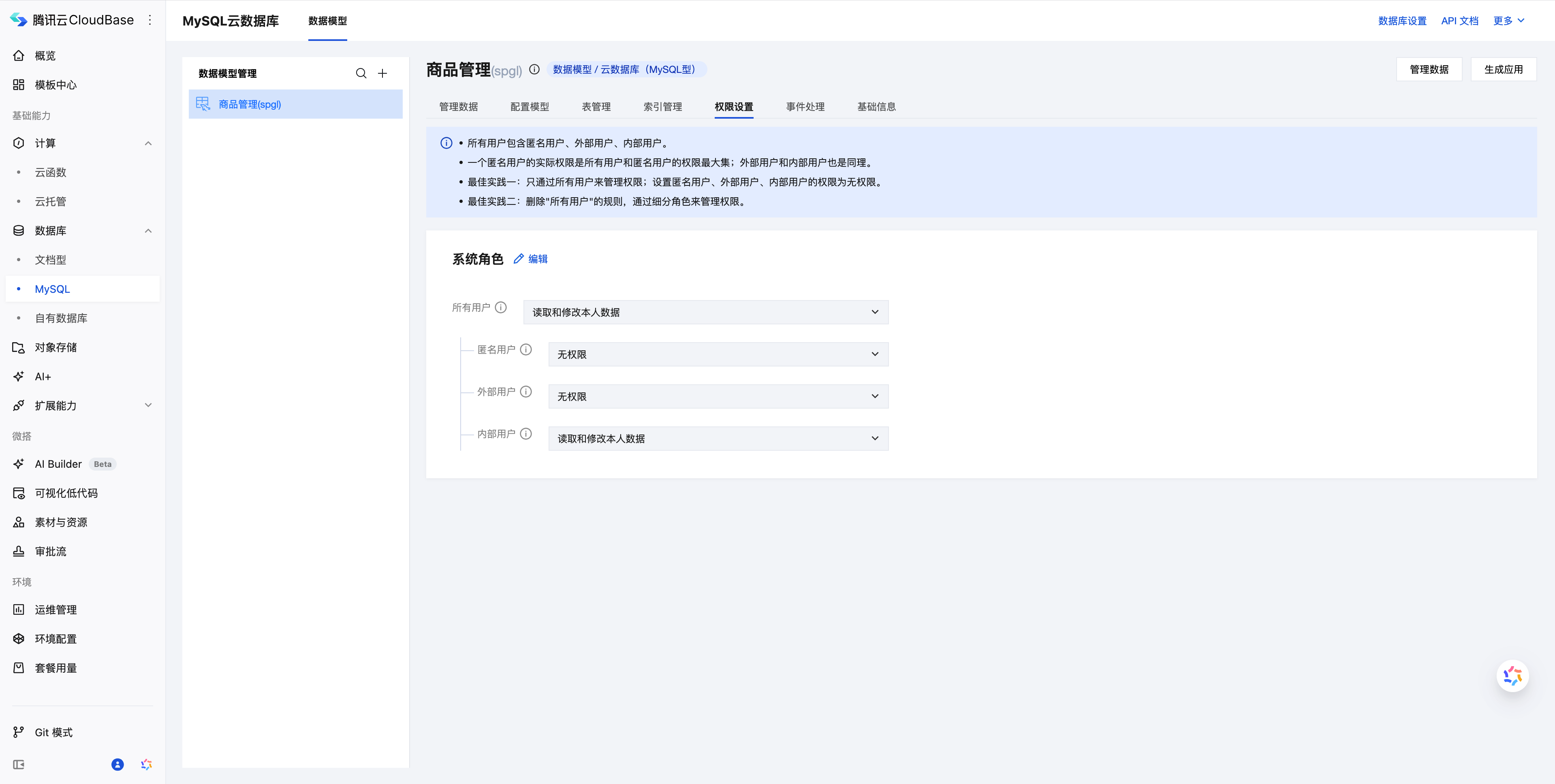Click the CloudBase logo icon
1555x784 pixels.
click(19, 20)
